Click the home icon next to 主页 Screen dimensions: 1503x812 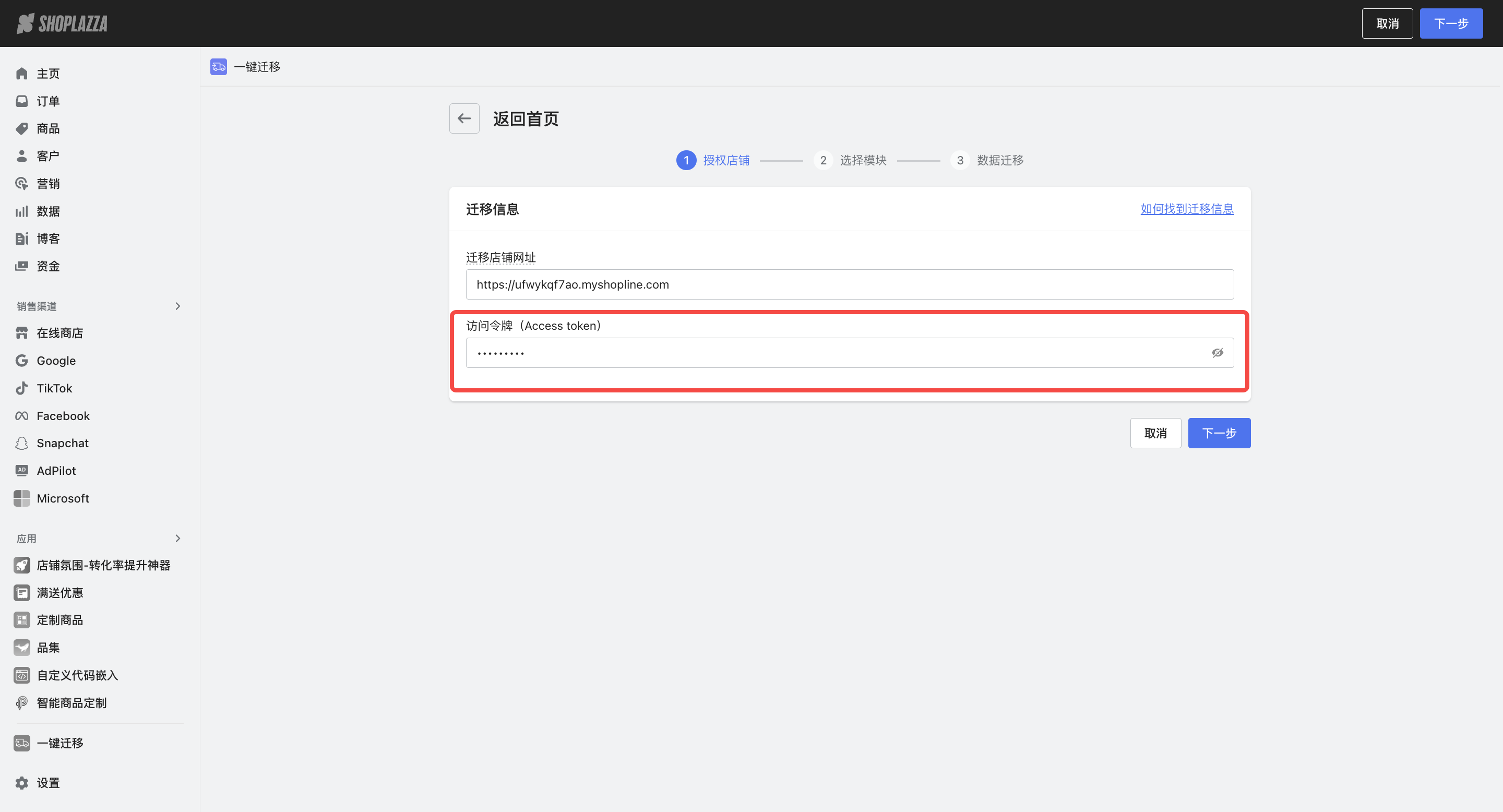point(21,74)
